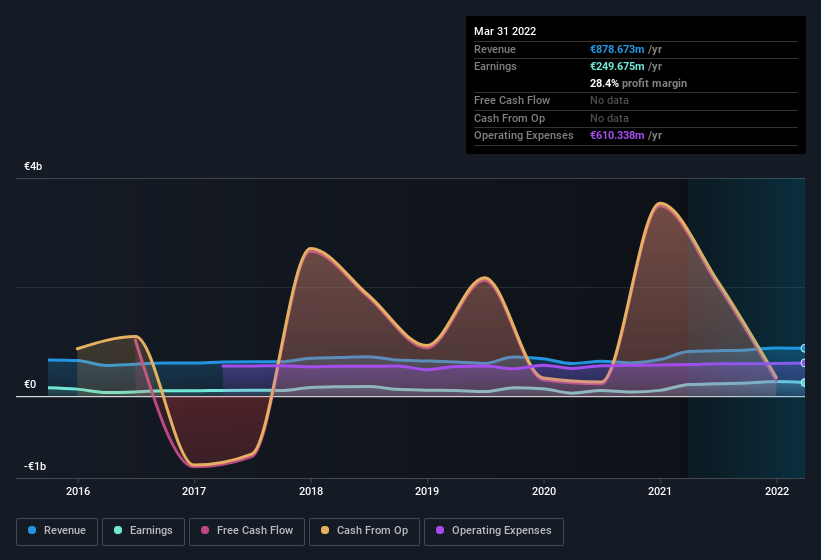Select the 2018 x-axis label

click(311, 491)
